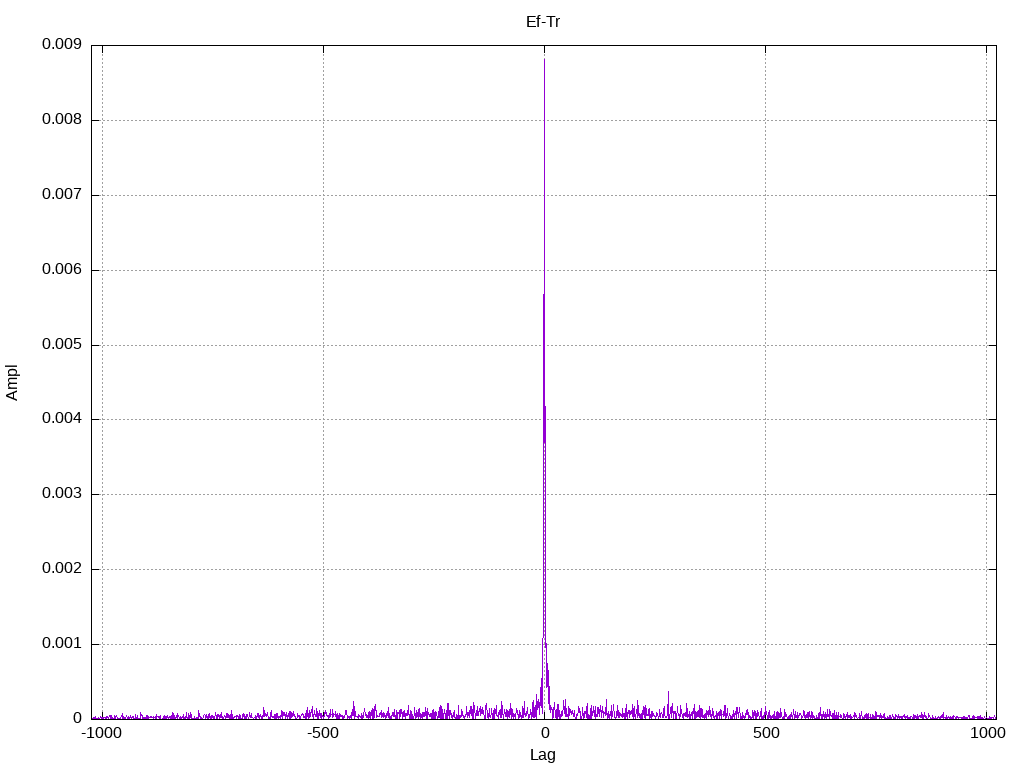Click y-axis tick label 0.009

click(x=62, y=44)
